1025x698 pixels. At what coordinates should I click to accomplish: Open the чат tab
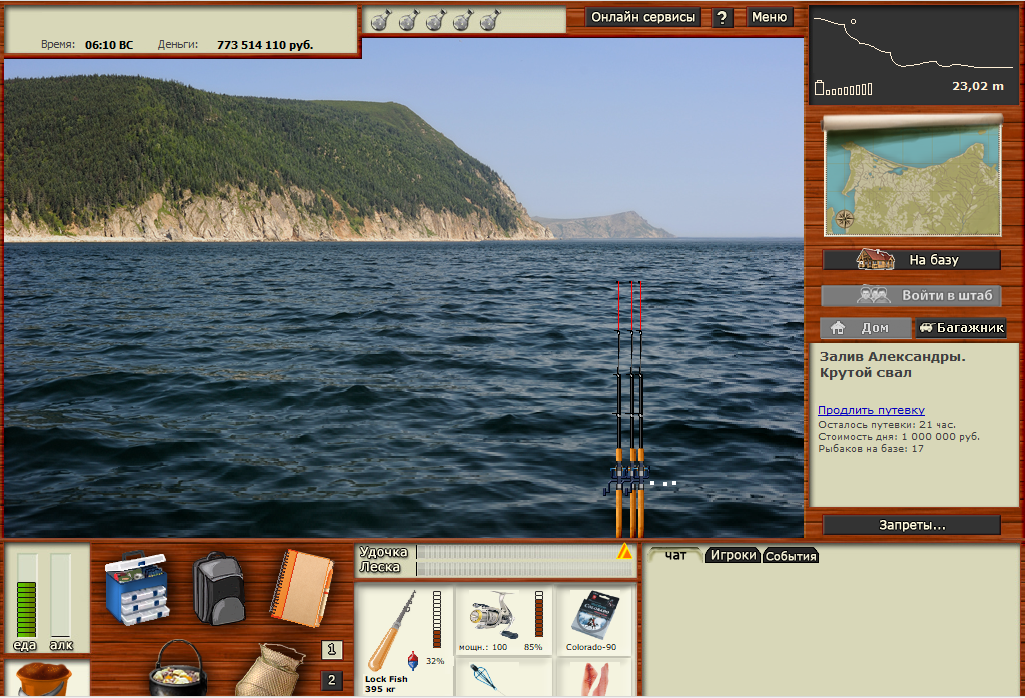pos(675,556)
